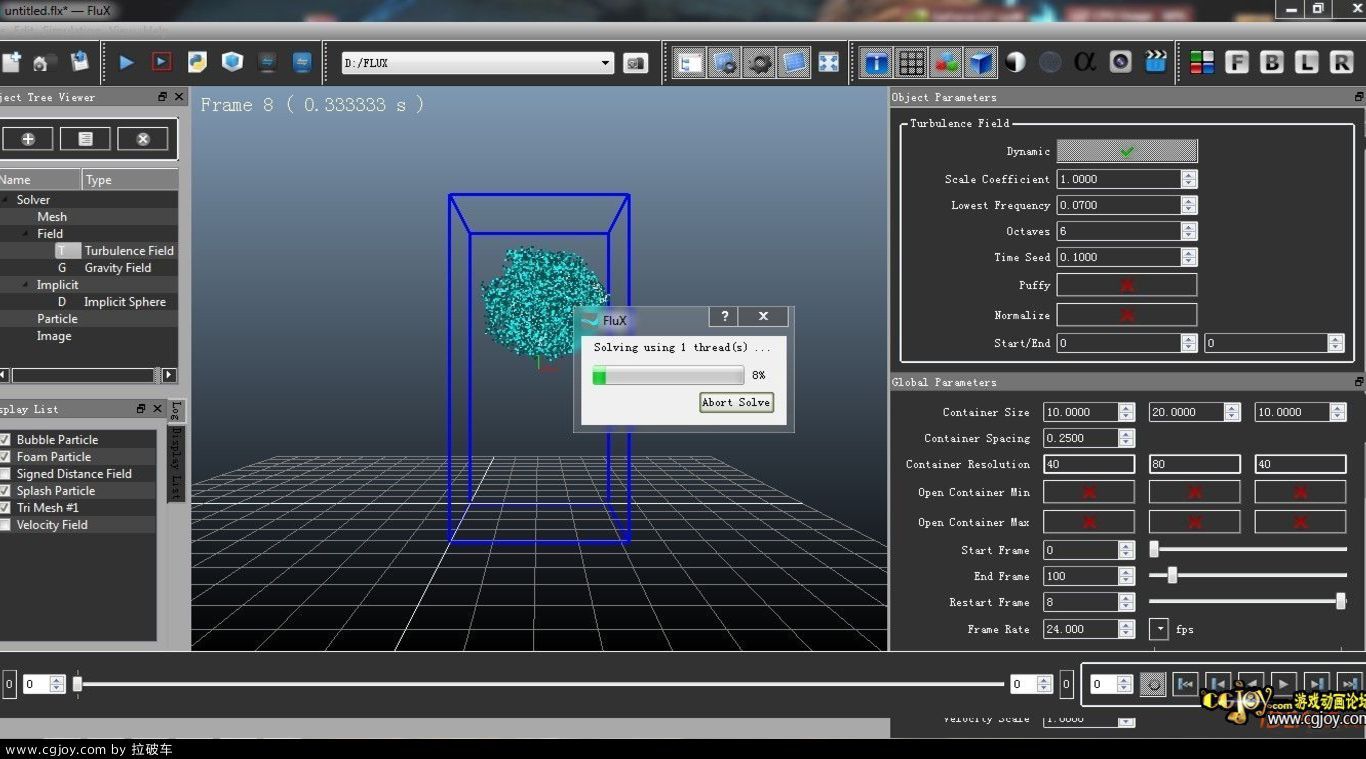Image resolution: width=1366 pixels, height=759 pixels.
Task: Click the red green blue spheres icon
Action: pos(946,63)
